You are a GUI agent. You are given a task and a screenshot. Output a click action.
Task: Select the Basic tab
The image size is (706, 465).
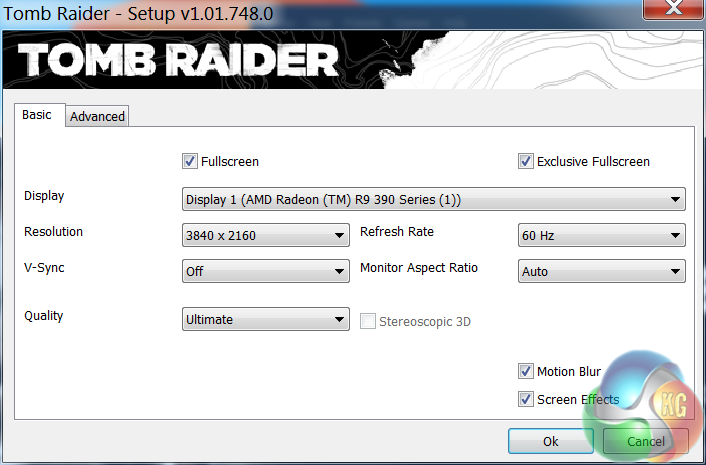pos(40,115)
